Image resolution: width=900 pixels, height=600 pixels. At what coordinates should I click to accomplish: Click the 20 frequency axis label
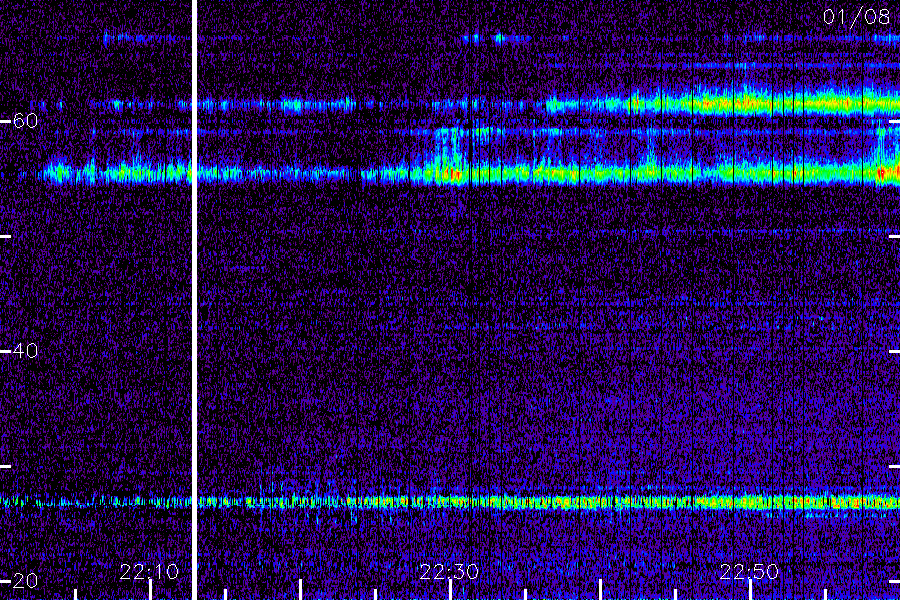click(25, 580)
